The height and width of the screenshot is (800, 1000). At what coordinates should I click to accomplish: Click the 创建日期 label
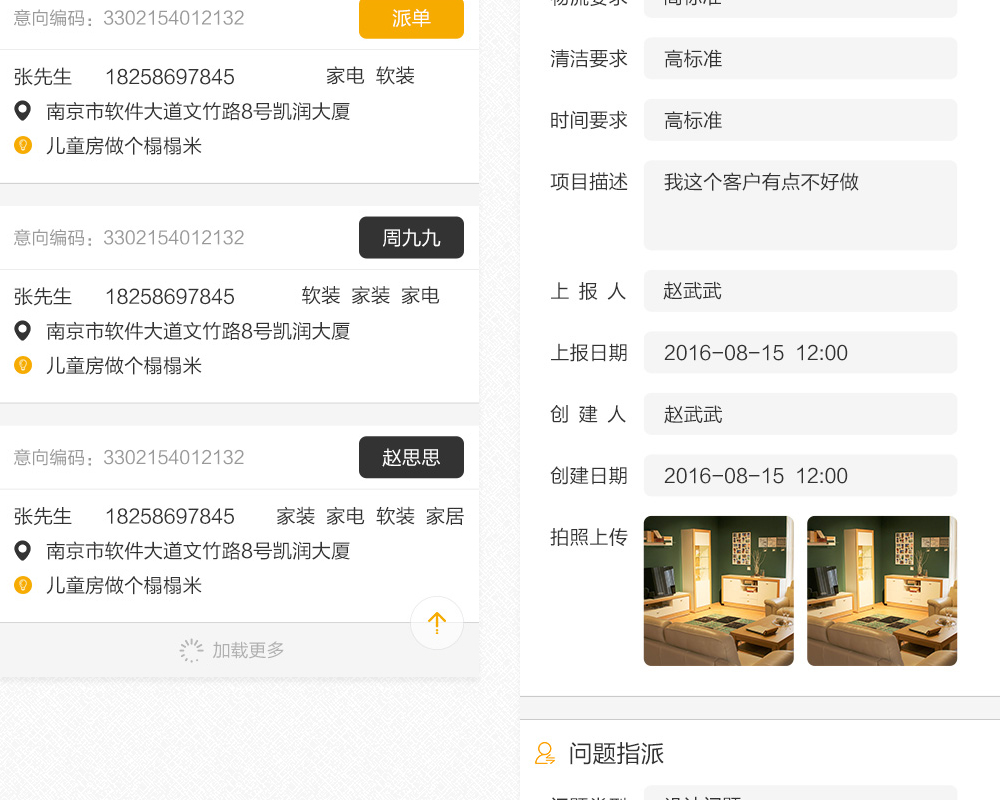tap(589, 475)
